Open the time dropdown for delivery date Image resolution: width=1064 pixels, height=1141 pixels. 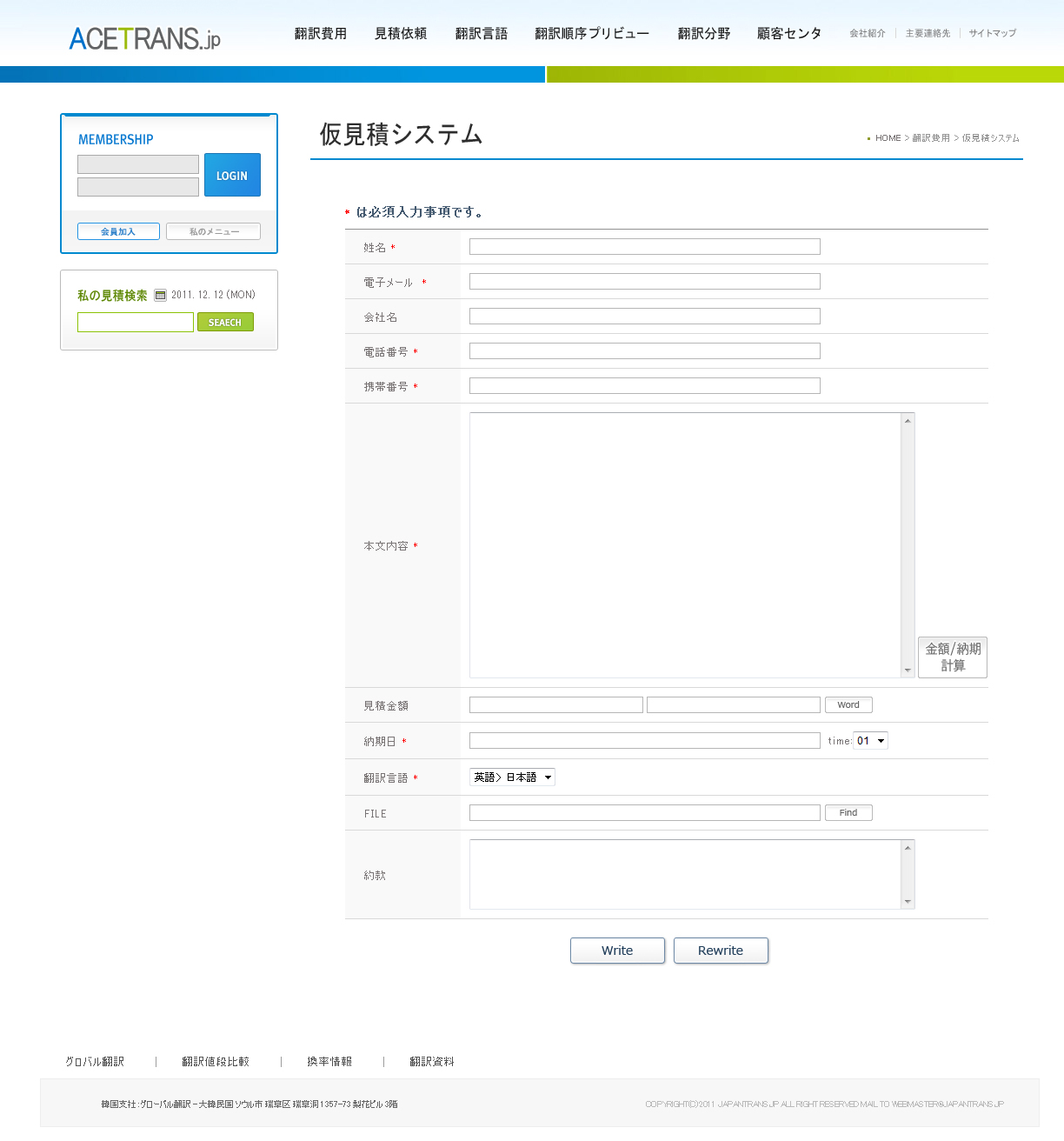(x=870, y=741)
